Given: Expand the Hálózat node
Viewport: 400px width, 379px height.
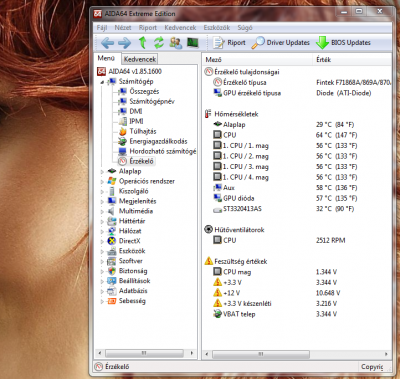Looking at the screenshot, I should point(102,232).
